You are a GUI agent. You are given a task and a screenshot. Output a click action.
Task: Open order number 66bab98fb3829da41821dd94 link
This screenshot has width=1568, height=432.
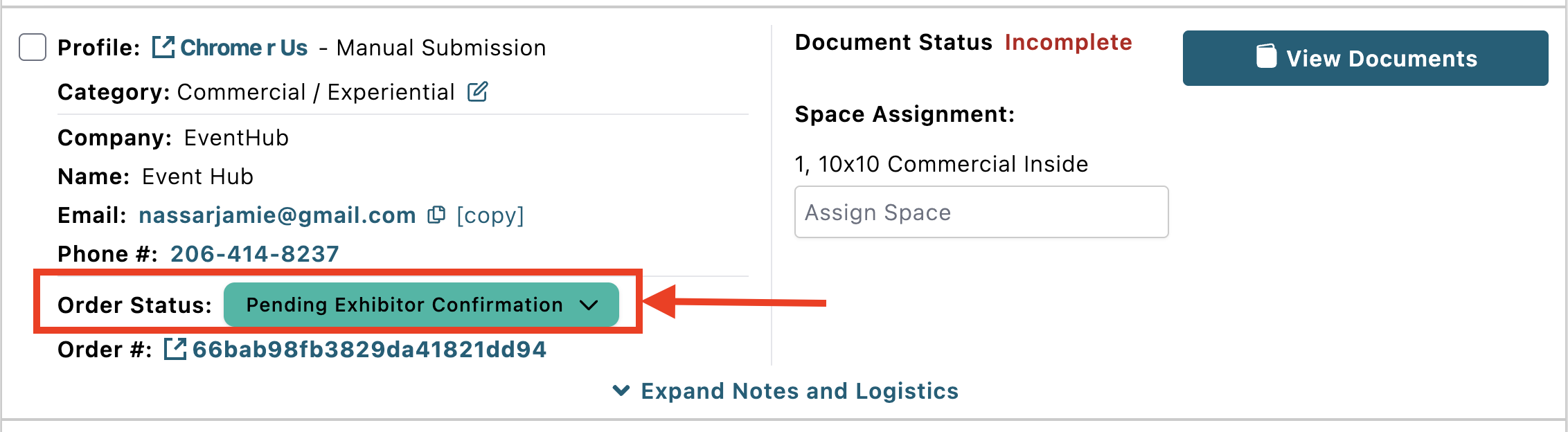pos(369,349)
